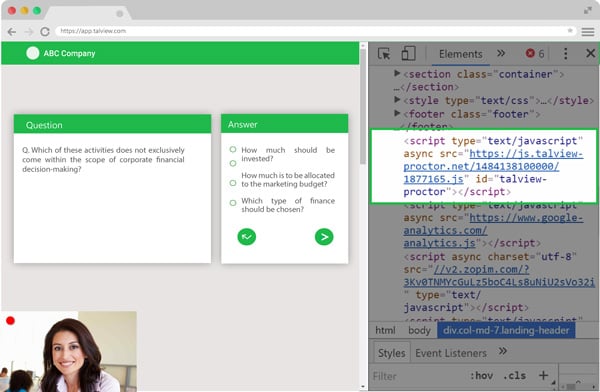
Task: Switch to the Event Listeners tab
Action: [x=451, y=353]
